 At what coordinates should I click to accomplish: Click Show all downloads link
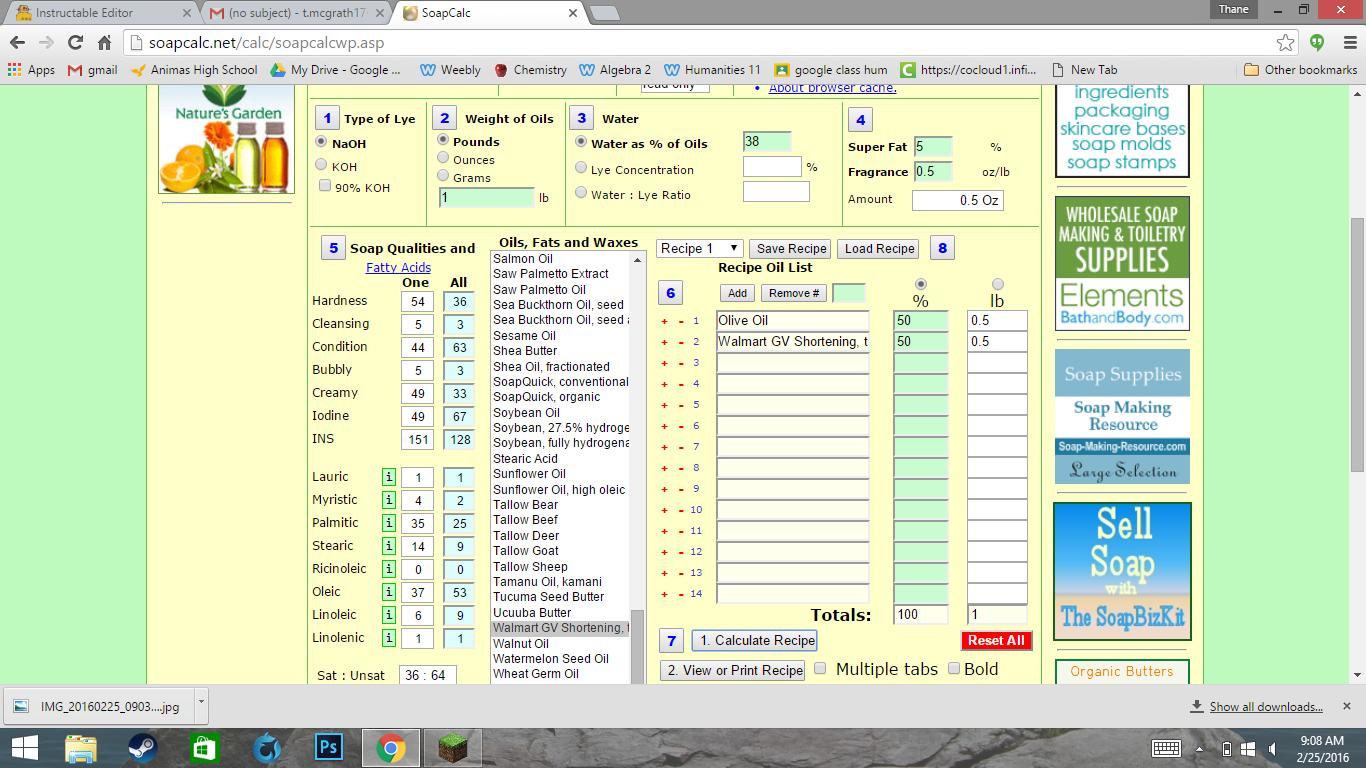(1266, 706)
